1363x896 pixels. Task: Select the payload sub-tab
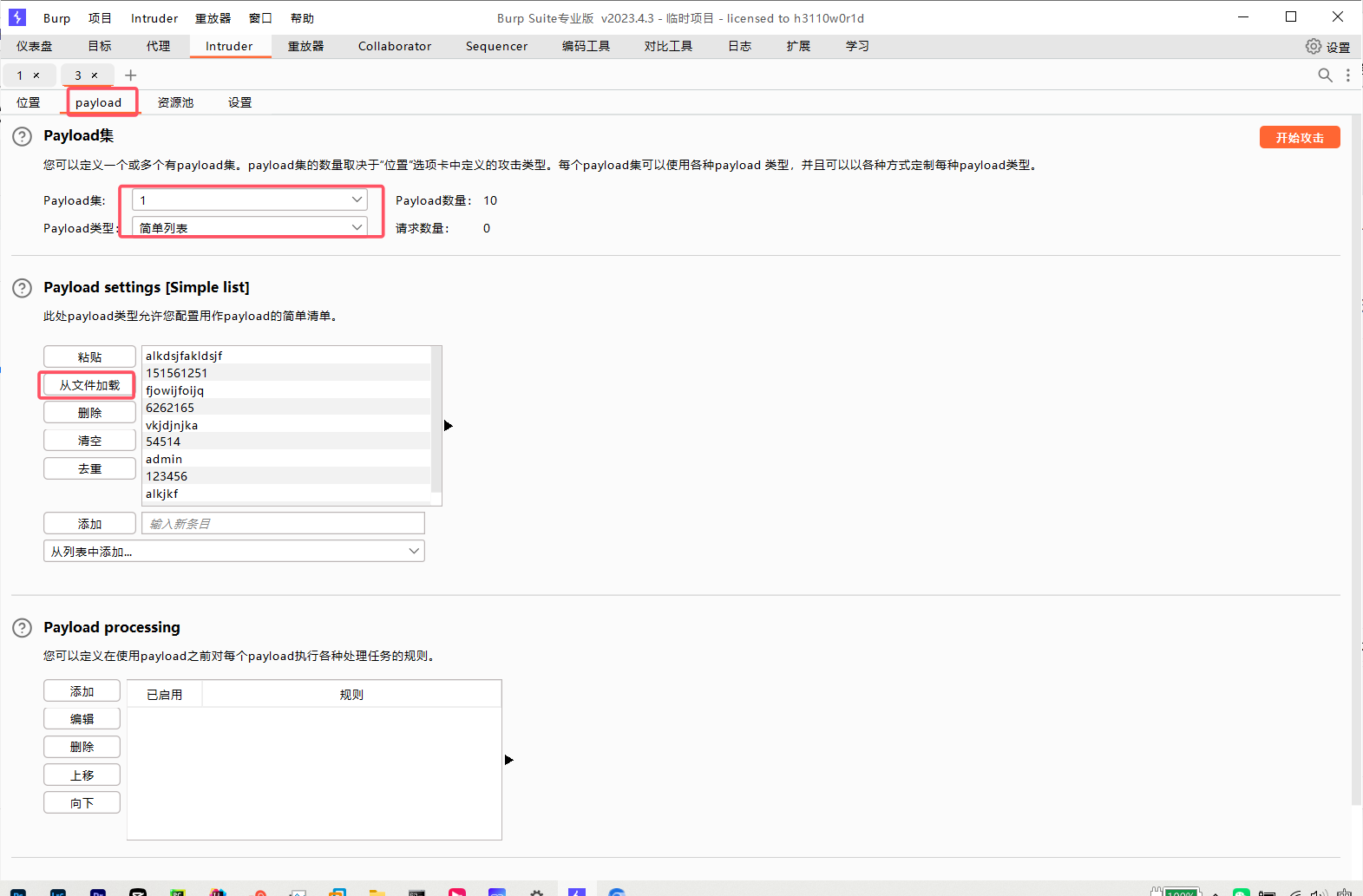coord(99,102)
